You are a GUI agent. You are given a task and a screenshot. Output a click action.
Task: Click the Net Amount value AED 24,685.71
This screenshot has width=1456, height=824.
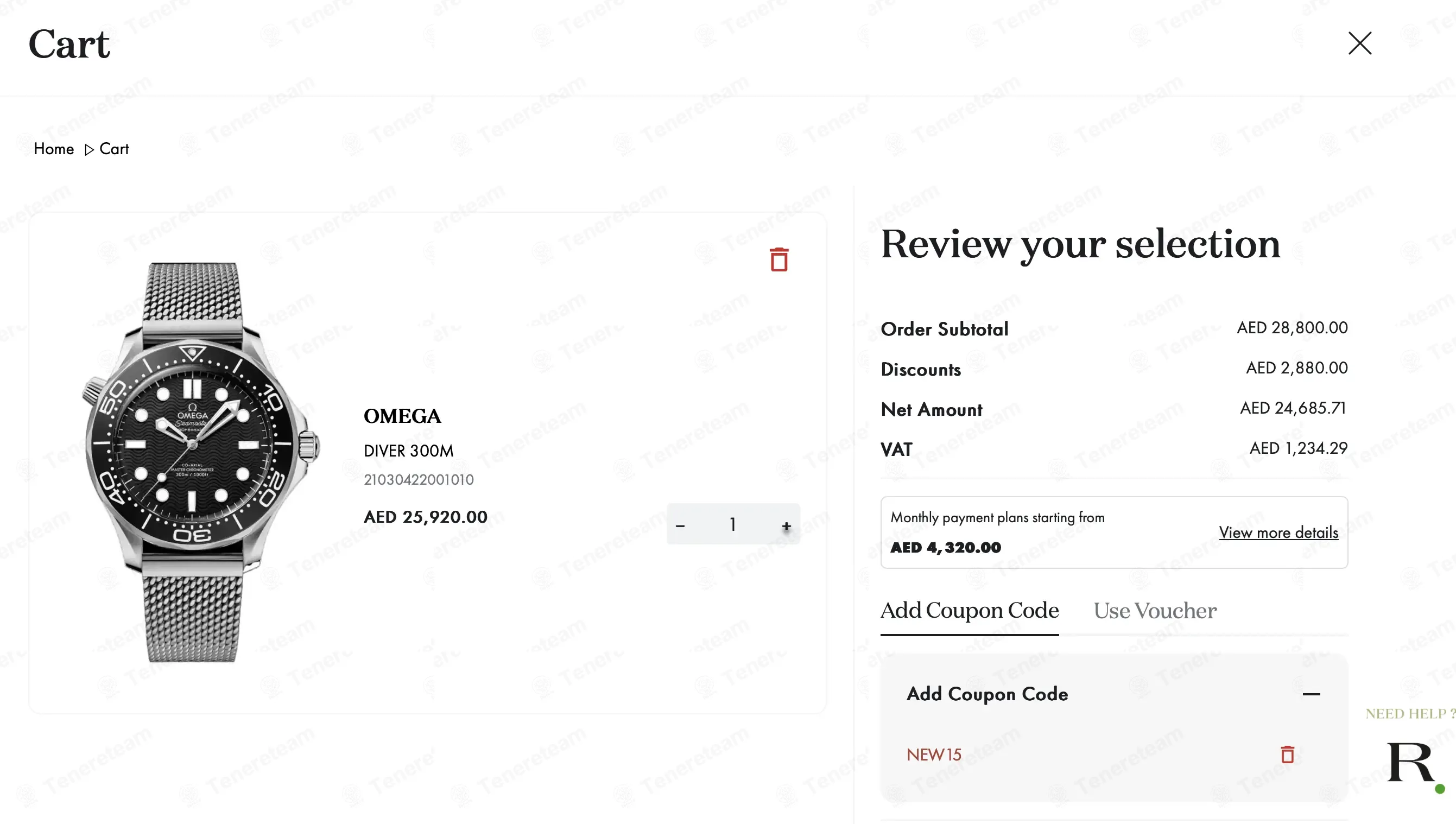coord(1293,408)
